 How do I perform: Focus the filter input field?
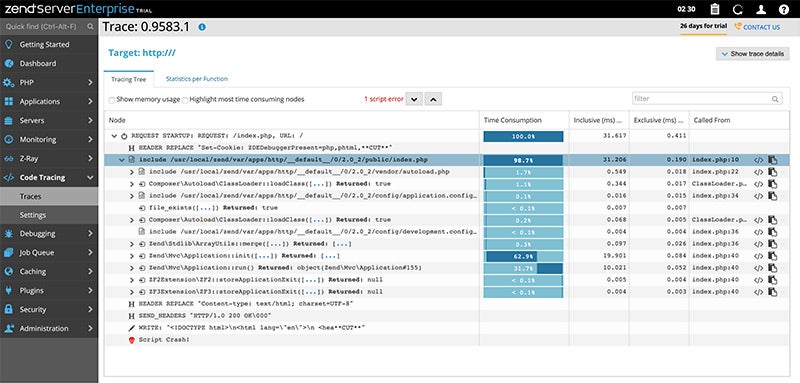point(707,99)
